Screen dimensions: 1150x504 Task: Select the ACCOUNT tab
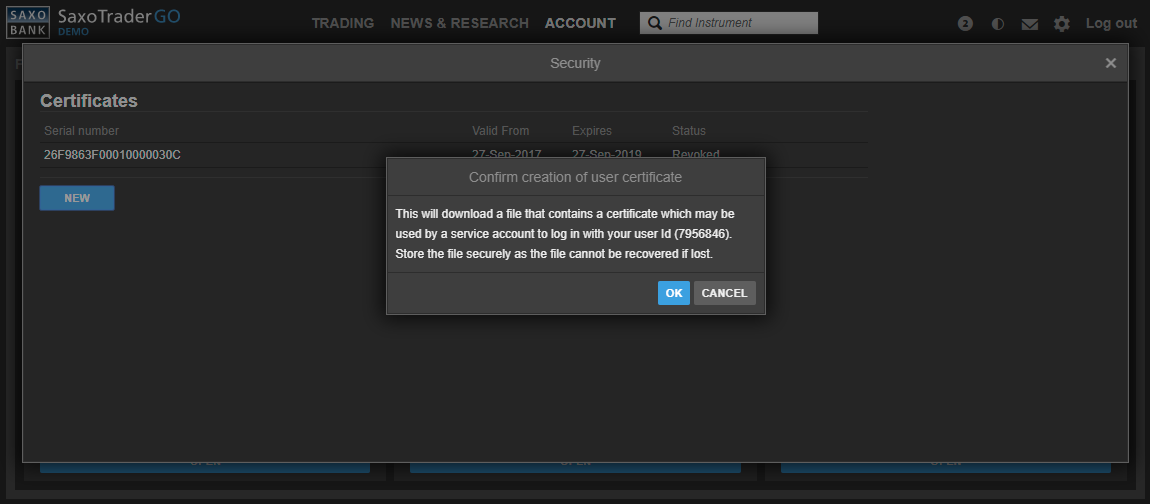580,23
